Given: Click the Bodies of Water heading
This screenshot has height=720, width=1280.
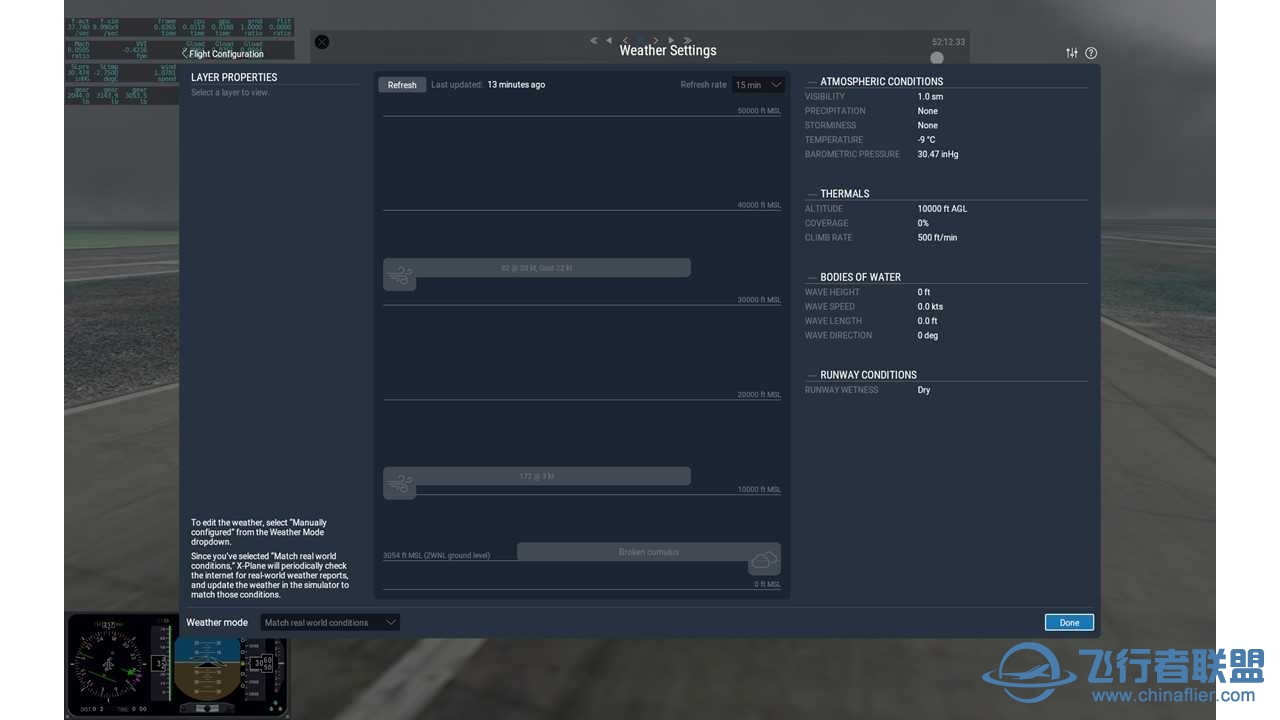Looking at the screenshot, I should pos(860,277).
